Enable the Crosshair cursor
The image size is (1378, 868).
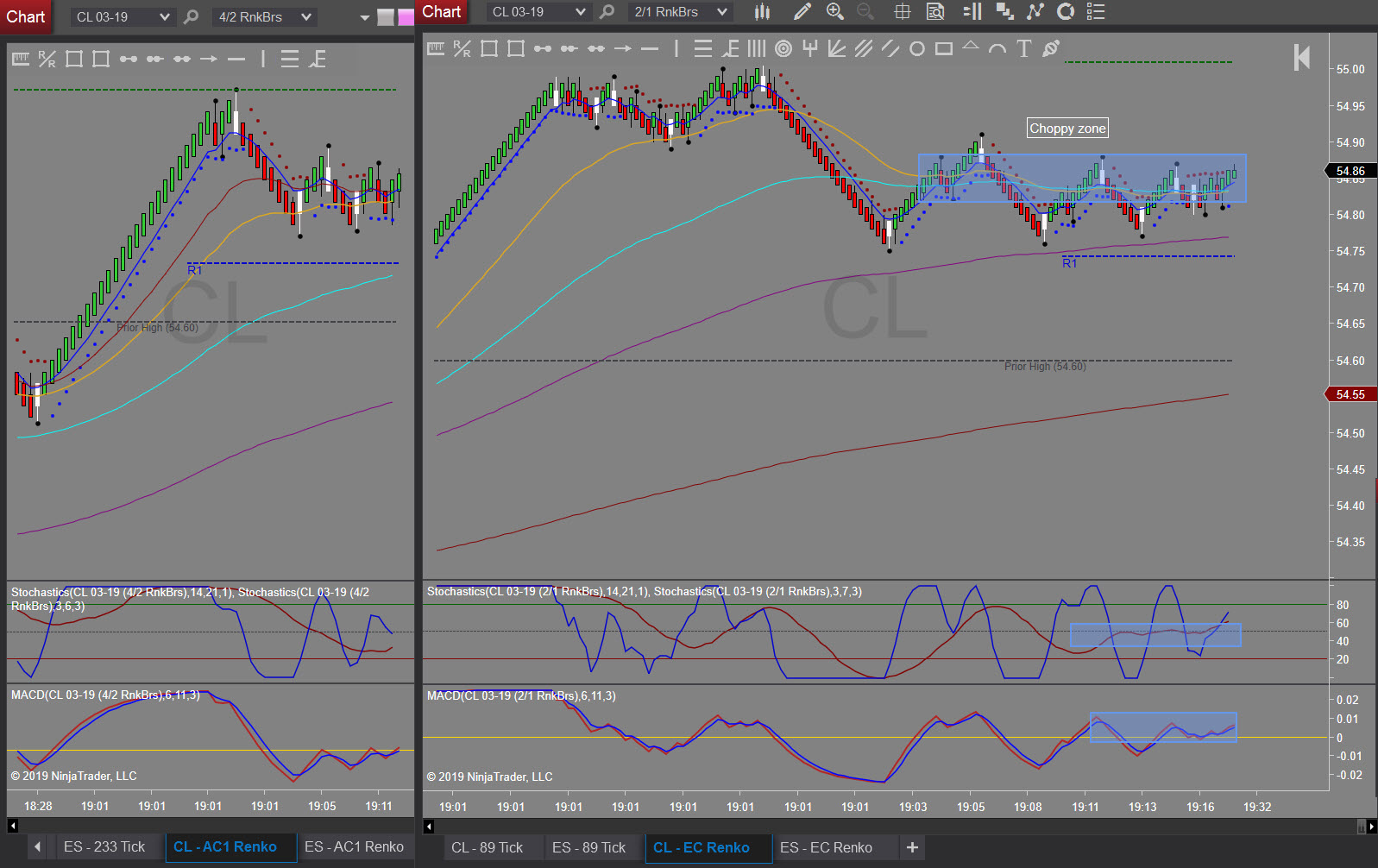[903, 11]
